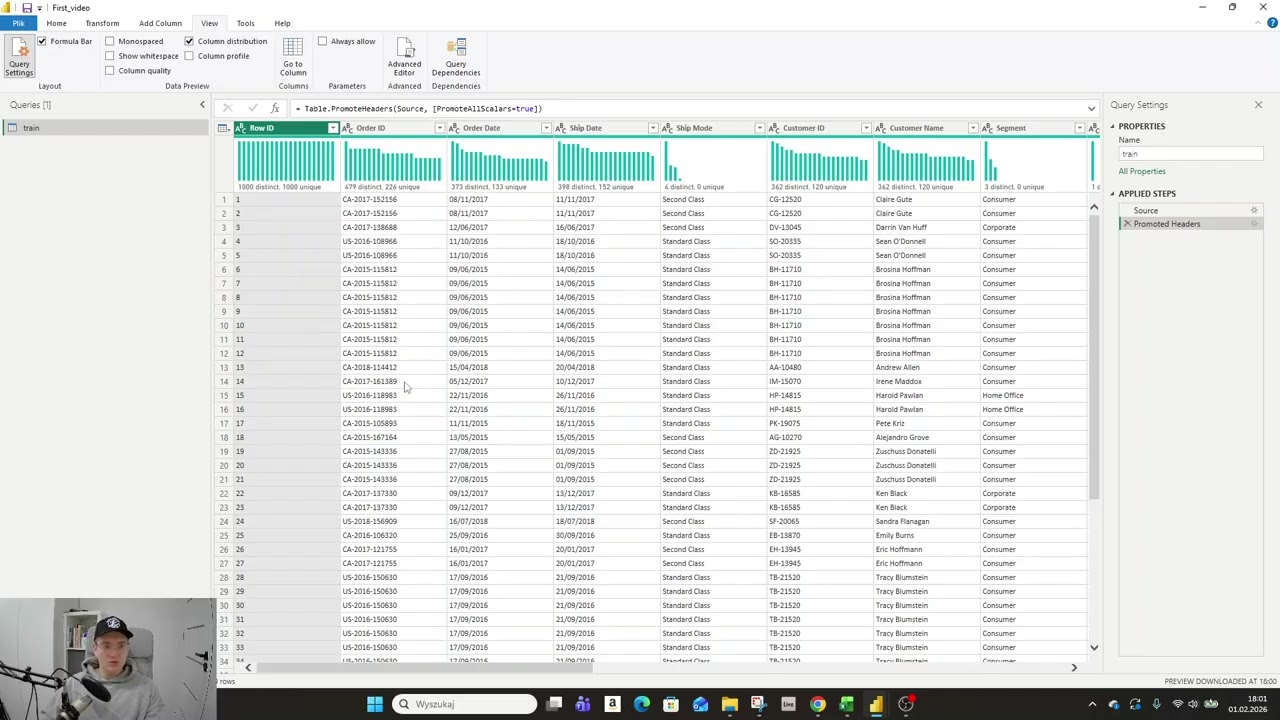
Task: Open the Power BI taskbar icon
Action: 876,704
